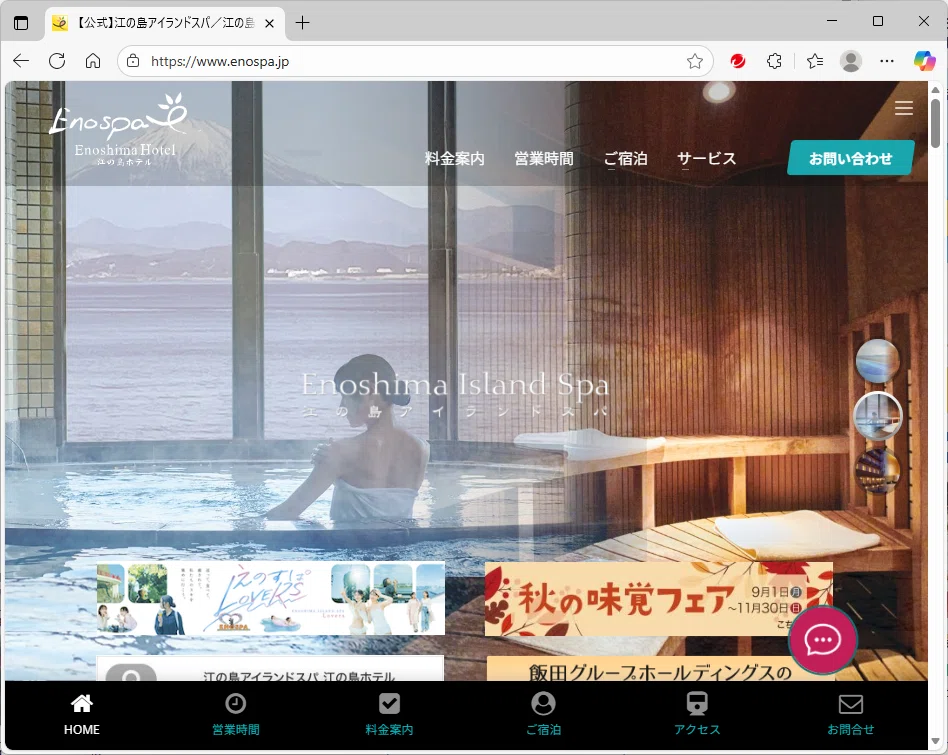Go back to previous page
The height and width of the screenshot is (755, 948).
(x=21, y=61)
